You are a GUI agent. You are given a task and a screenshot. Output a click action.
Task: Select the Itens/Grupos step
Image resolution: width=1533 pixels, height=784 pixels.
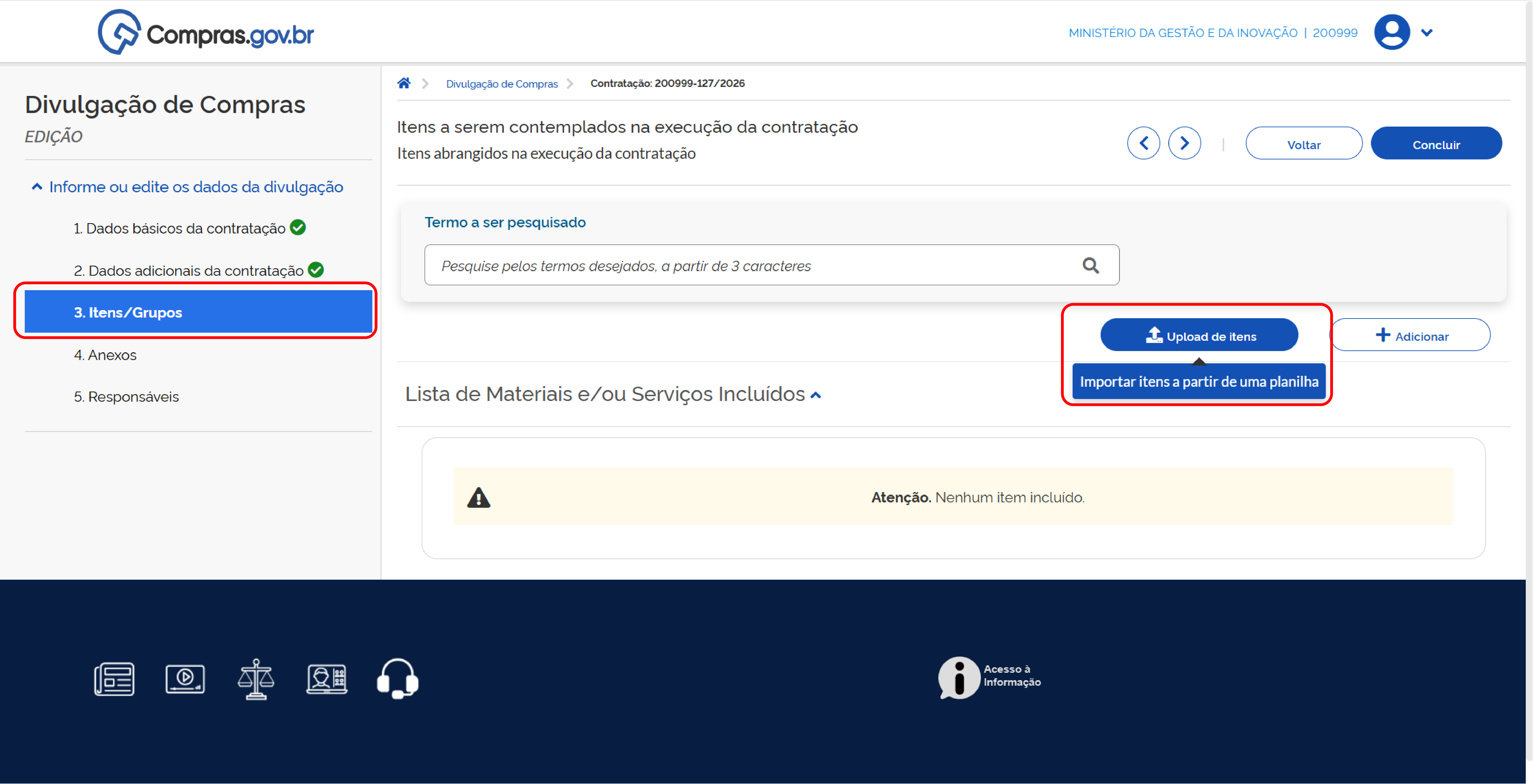click(x=198, y=312)
